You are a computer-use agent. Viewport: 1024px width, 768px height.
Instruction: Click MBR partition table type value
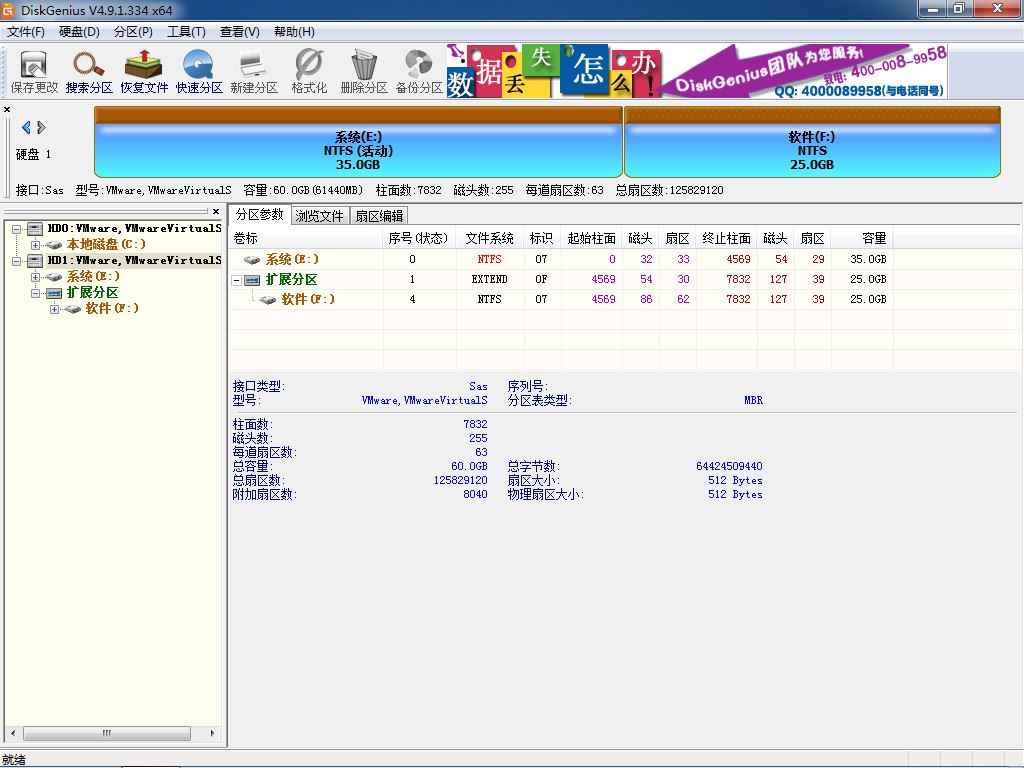tap(753, 400)
